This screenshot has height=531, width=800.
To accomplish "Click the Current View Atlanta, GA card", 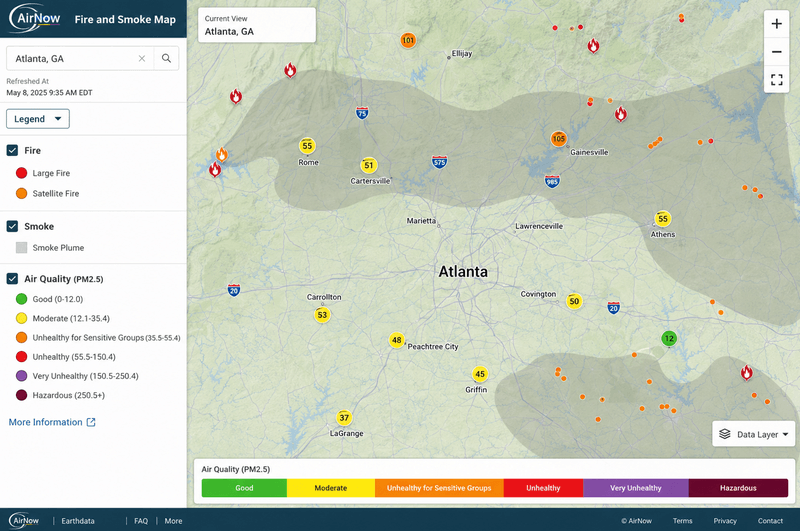I will click(x=257, y=25).
